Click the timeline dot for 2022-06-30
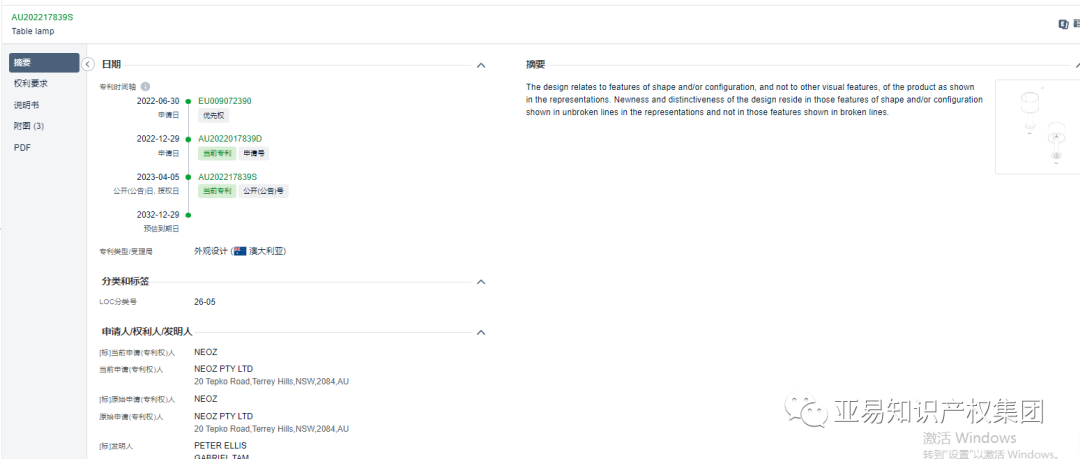 click(x=188, y=101)
